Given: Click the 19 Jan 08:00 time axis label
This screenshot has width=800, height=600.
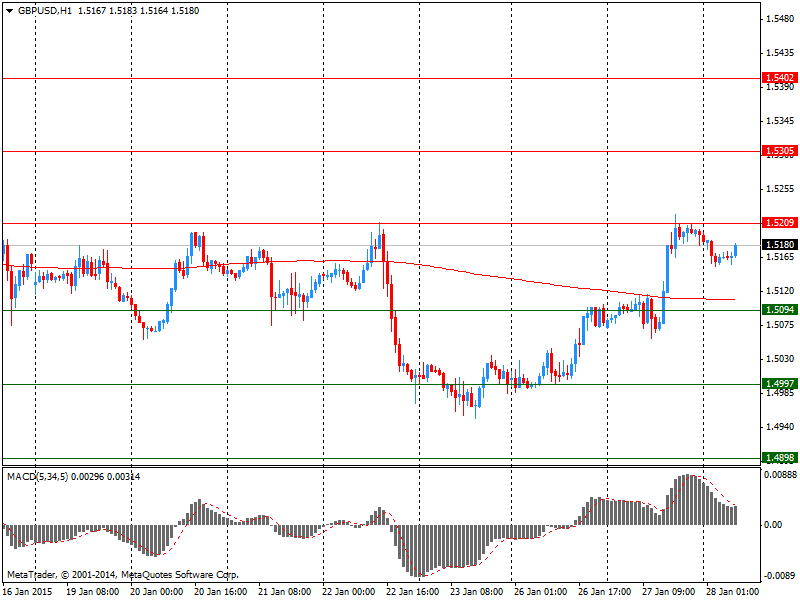Looking at the screenshot, I should (x=93, y=592).
